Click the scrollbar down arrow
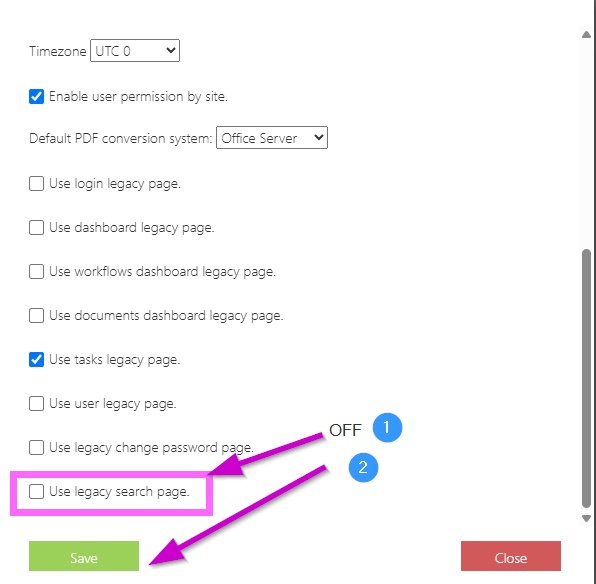Viewport: 596px width, 584px height. (x=586, y=518)
